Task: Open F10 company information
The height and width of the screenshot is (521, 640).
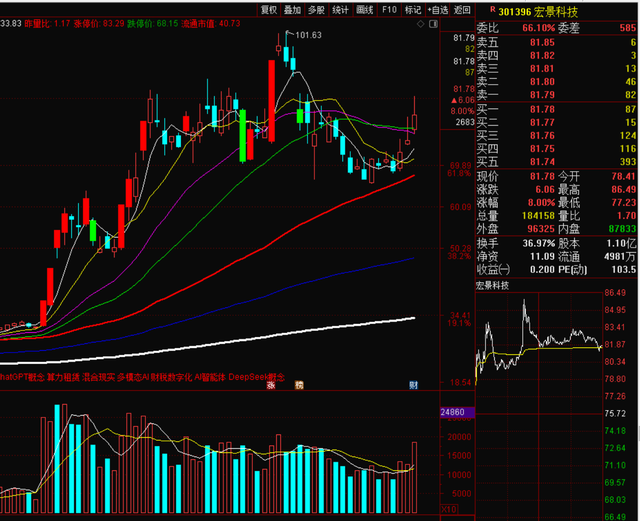Action: (x=389, y=10)
